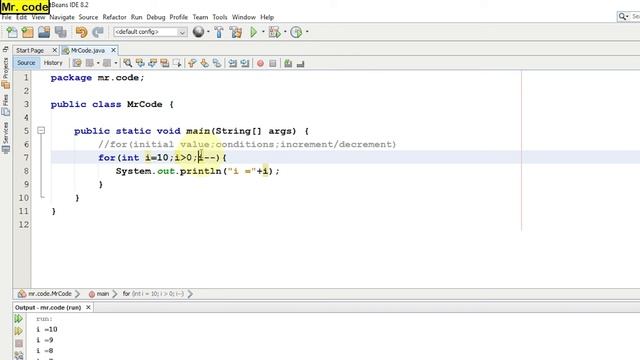The image size is (640, 360).
Task: Close the MrCode.java tab
Action: pyautogui.click(x=113, y=50)
